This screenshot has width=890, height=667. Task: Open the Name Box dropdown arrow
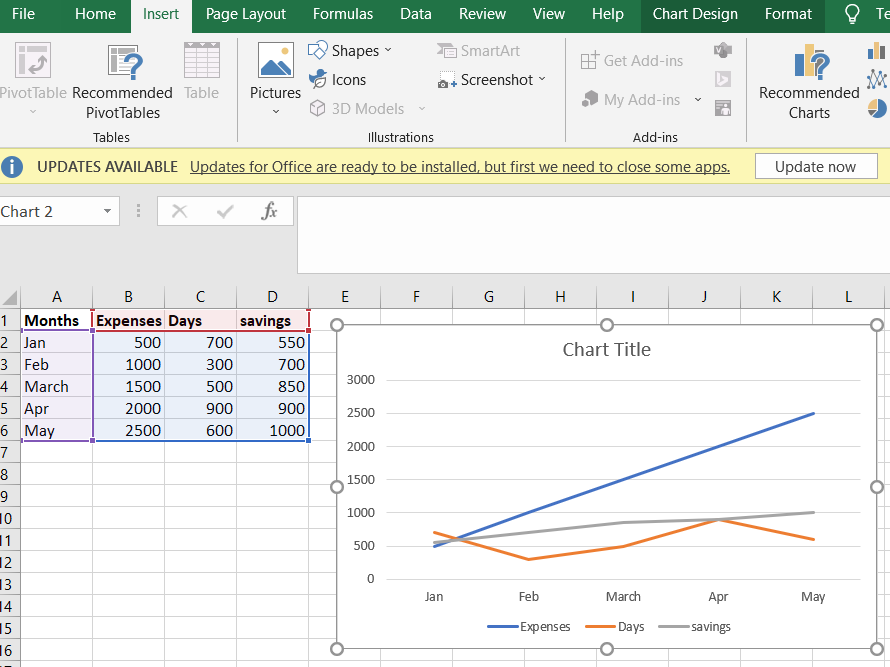tap(107, 212)
